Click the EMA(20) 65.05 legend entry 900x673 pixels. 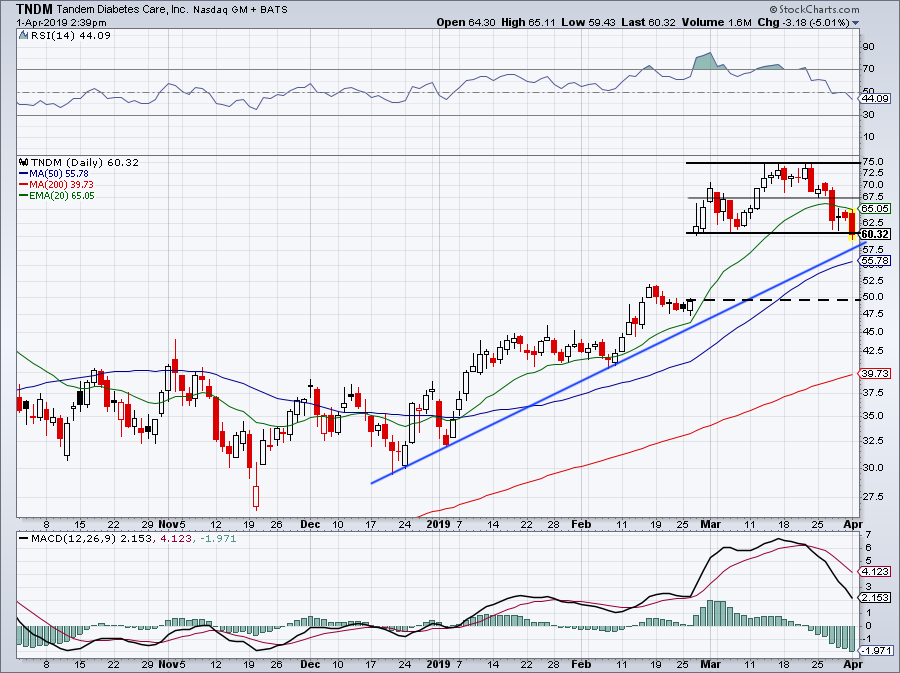tap(57, 195)
